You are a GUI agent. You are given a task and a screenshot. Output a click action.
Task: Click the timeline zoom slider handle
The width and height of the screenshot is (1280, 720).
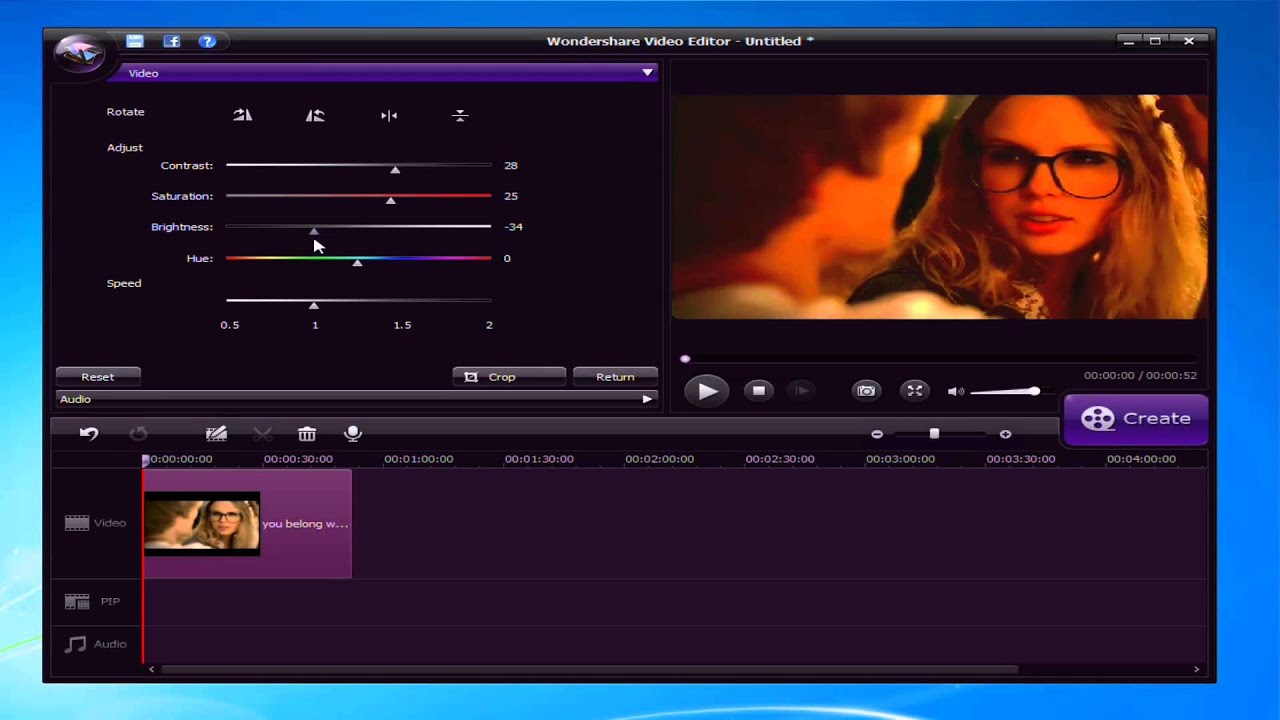934,434
